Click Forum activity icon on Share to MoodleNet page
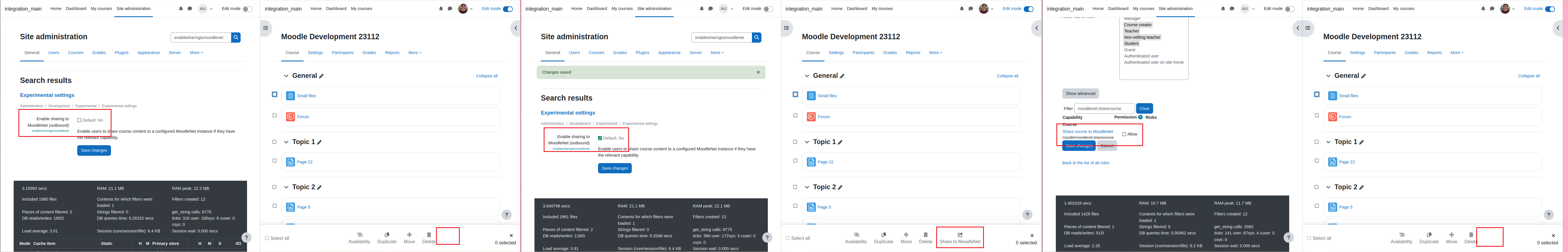The image size is (1568, 252). (x=811, y=116)
